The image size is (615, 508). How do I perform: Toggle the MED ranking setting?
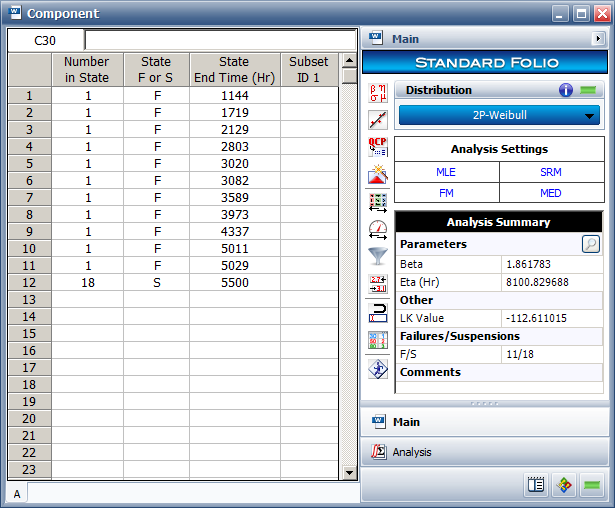click(x=551, y=193)
